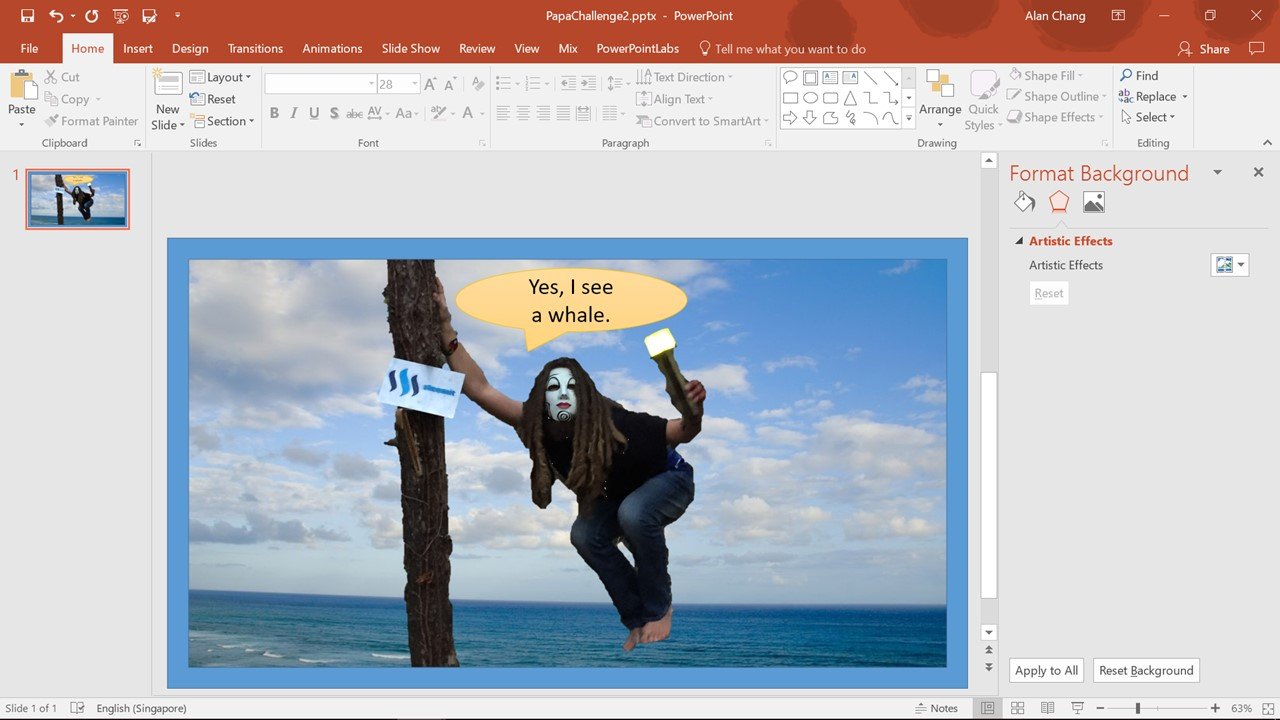Image resolution: width=1280 pixels, height=720 pixels.
Task: Switch to Slide Sorter view icon
Action: [x=1018, y=708]
